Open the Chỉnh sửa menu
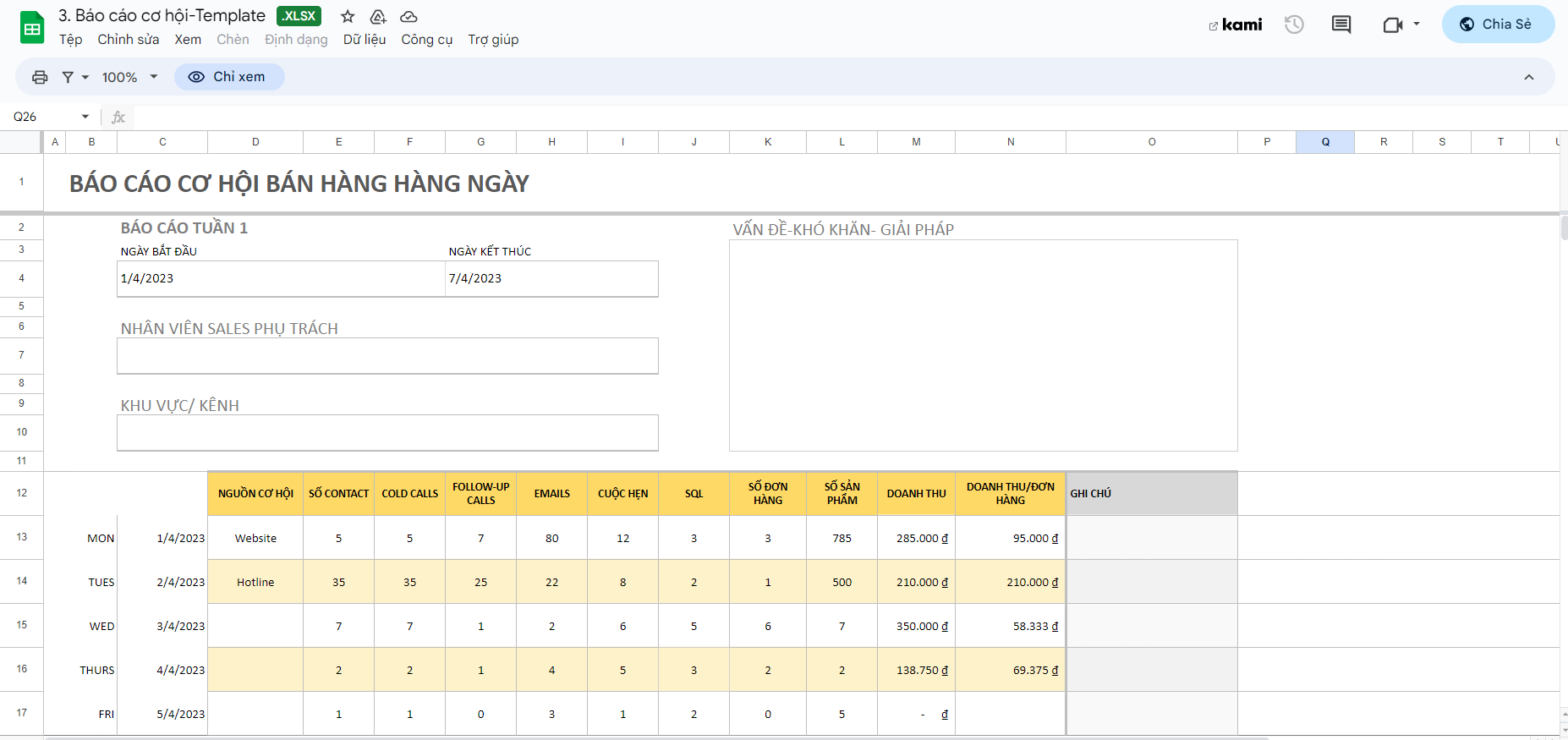Image resolution: width=1568 pixels, height=740 pixels. 129,40
